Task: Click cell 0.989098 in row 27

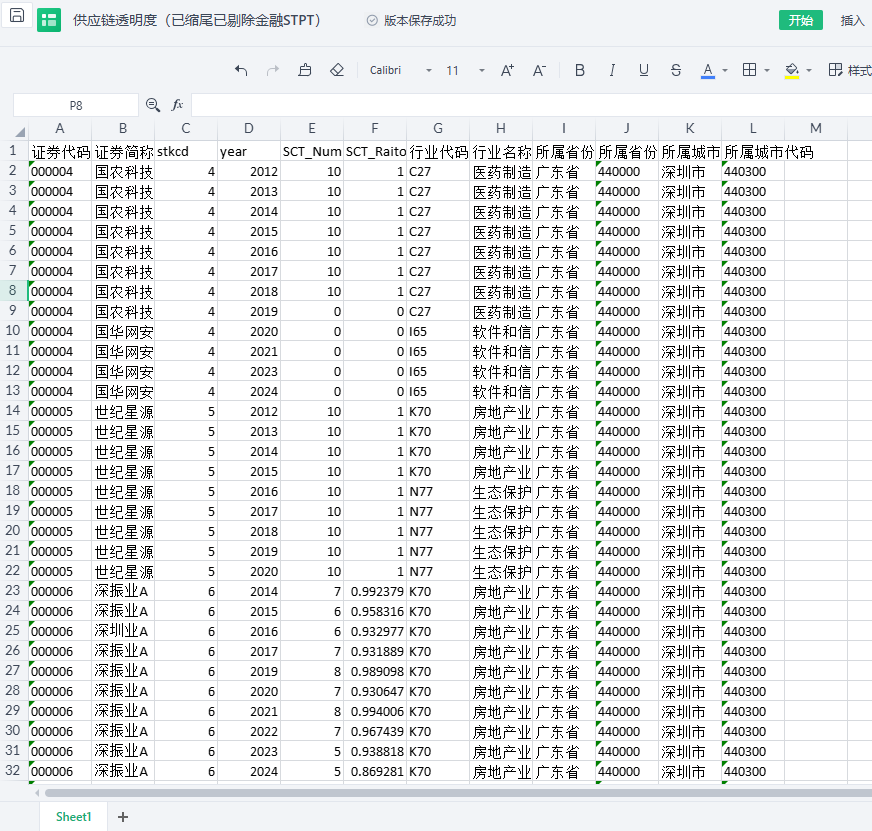Action: click(x=375, y=671)
